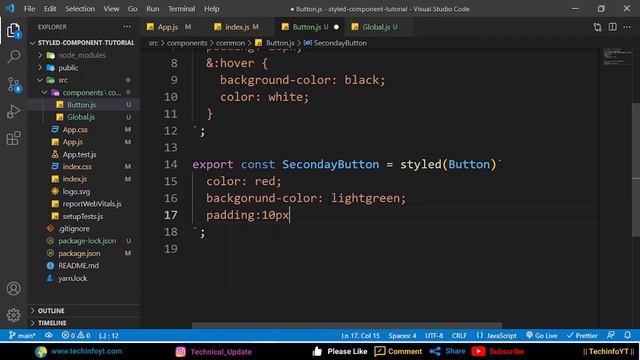Viewport: 640px width, 360px height.
Task: Collapse the src folder
Action: [x=84, y=80]
